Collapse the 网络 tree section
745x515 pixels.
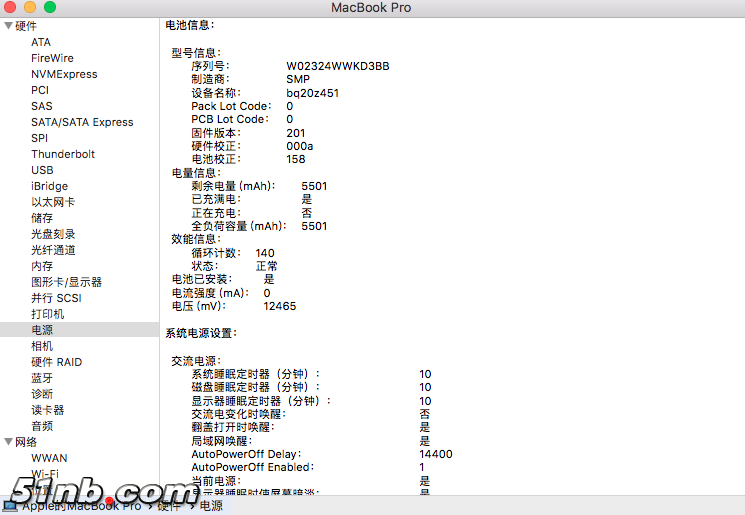[8, 441]
